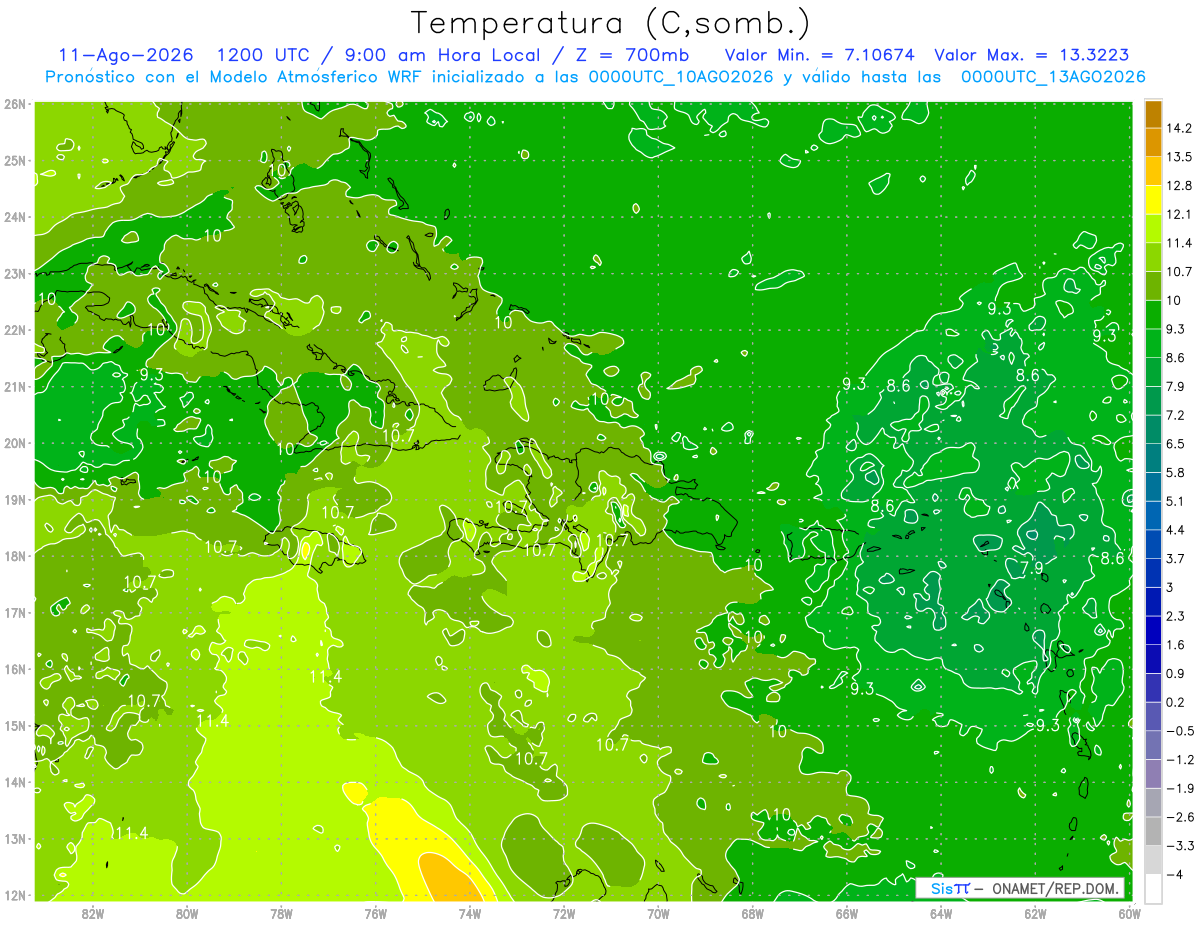Click the "64W" longitude axis label
The width and height of the screenshot is (1200, 927).
[941, 912]
